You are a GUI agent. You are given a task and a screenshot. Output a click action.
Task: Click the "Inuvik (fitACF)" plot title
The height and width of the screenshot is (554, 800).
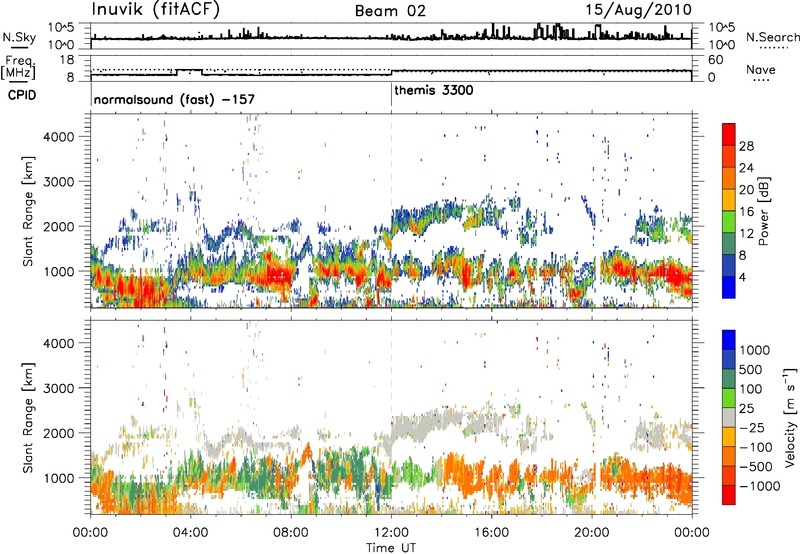[156, 9]
